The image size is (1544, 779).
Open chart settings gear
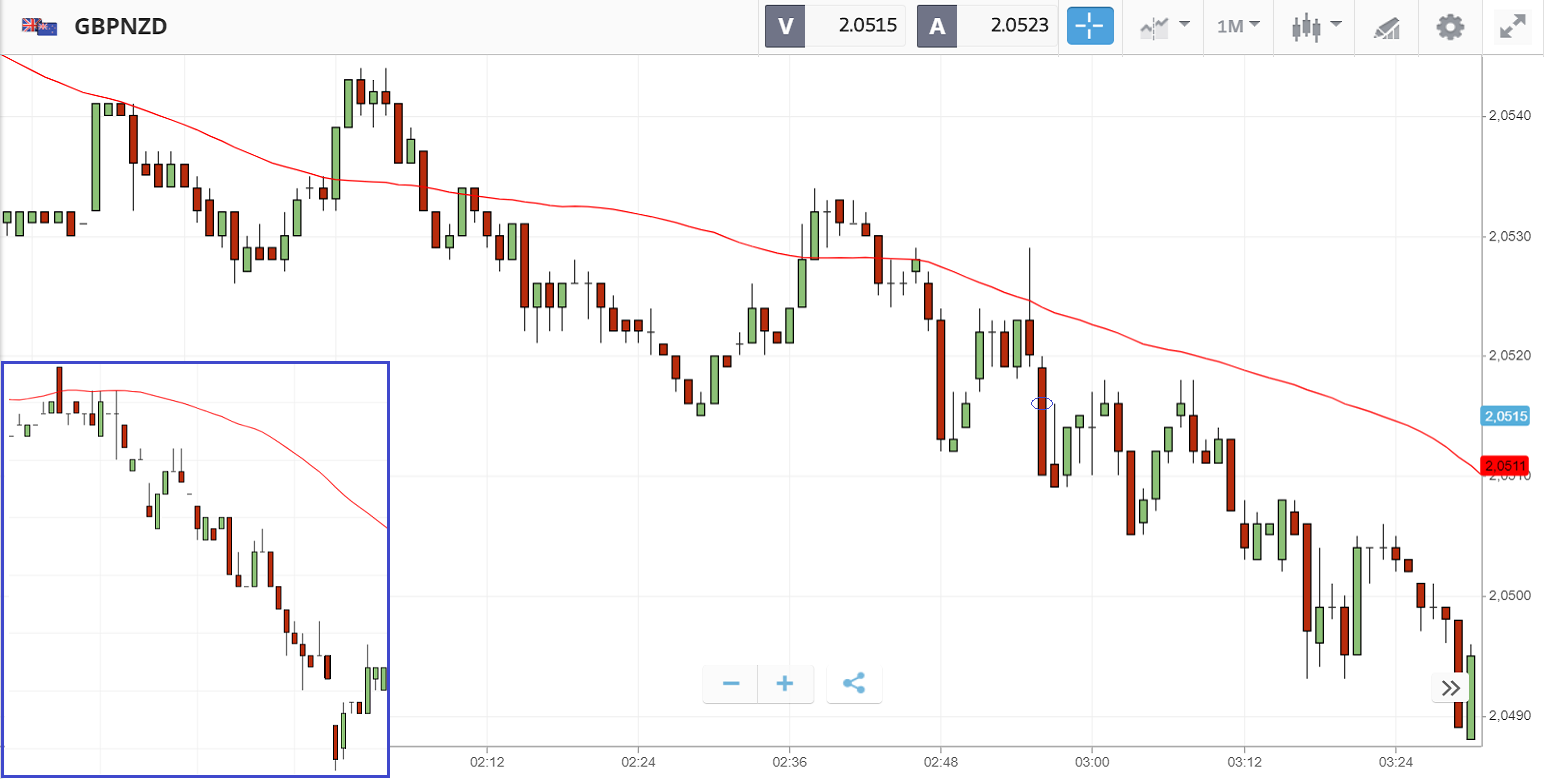(x=1450, y=26)
